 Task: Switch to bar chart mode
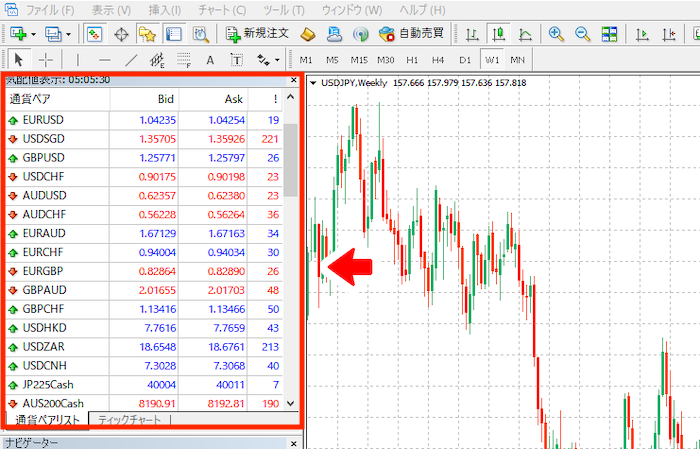[472, 34]
